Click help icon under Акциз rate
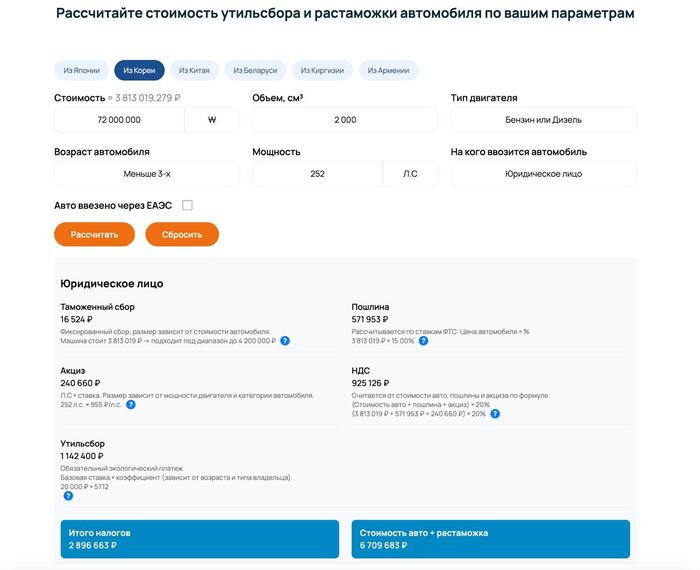Screen dimensions: 700x570 [x=131, y=405]
